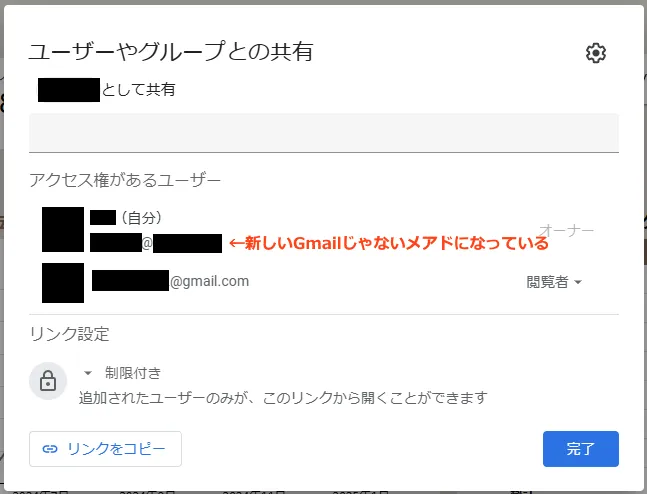Click the アクセス権があるユーザー heading
The width and height of the screenshot is (647, 494).
125,180
